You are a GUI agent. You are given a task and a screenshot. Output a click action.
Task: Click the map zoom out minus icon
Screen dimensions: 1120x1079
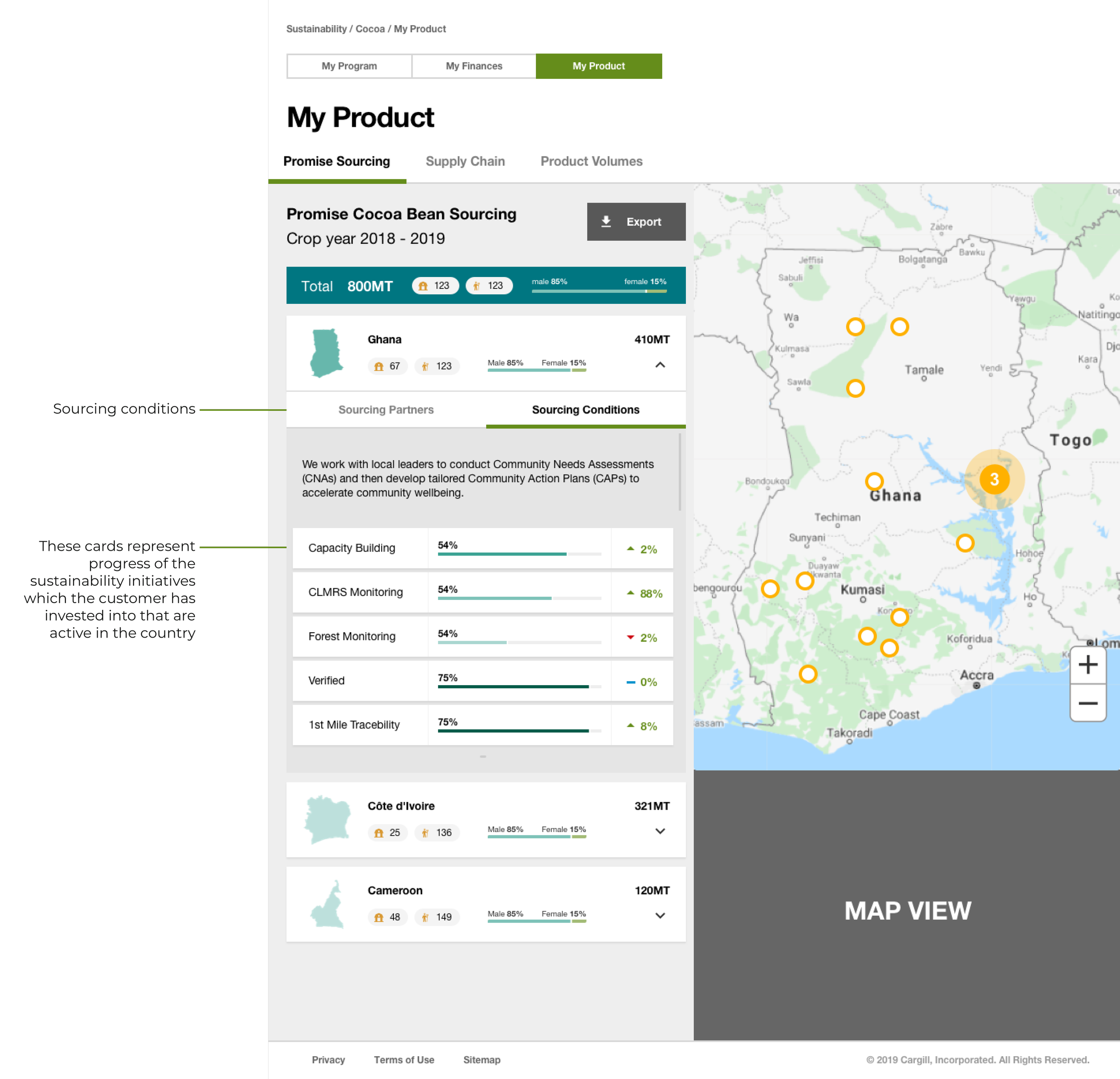tap(1087, 703)
